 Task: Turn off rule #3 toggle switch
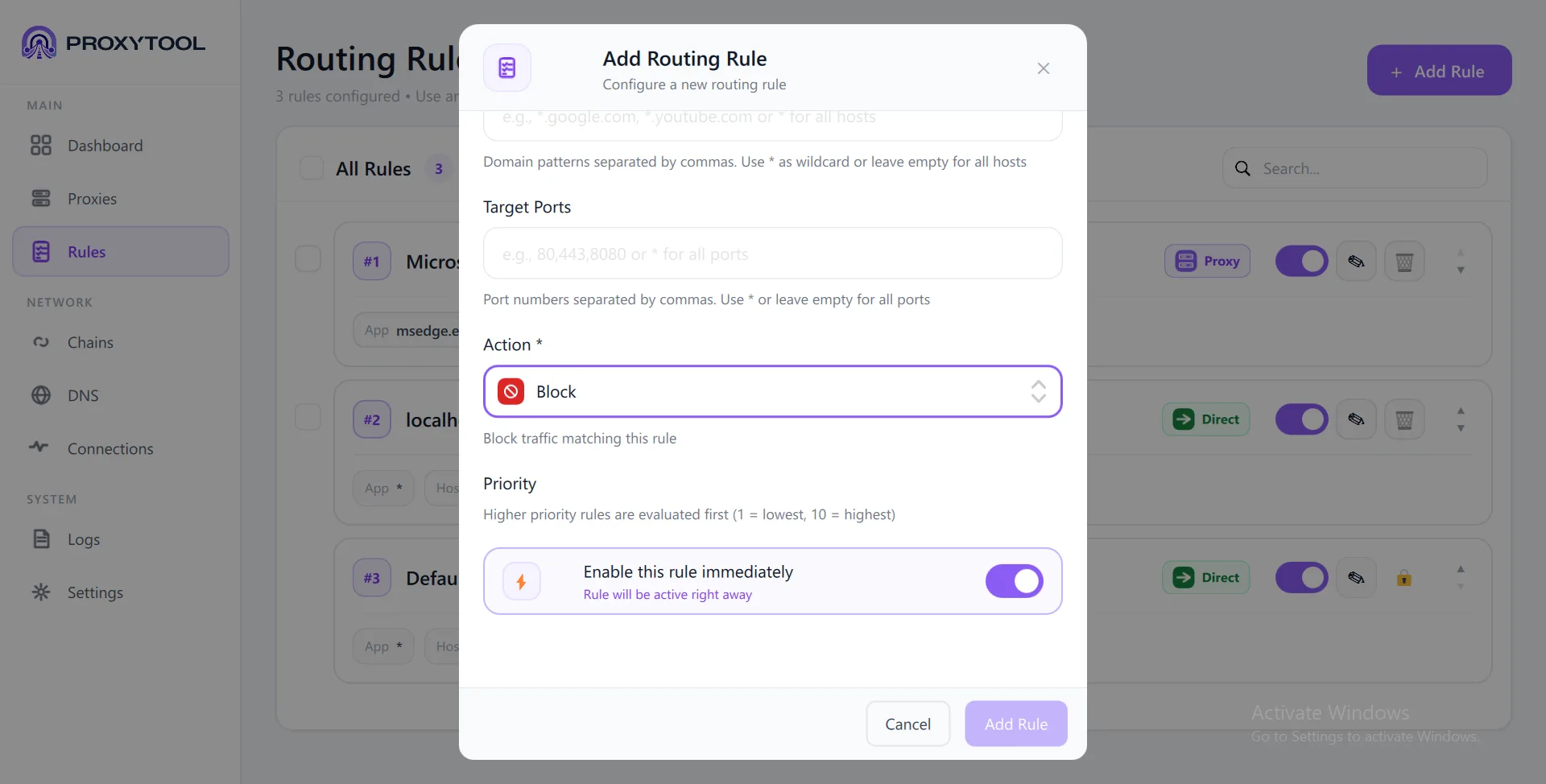[1302, 577]
